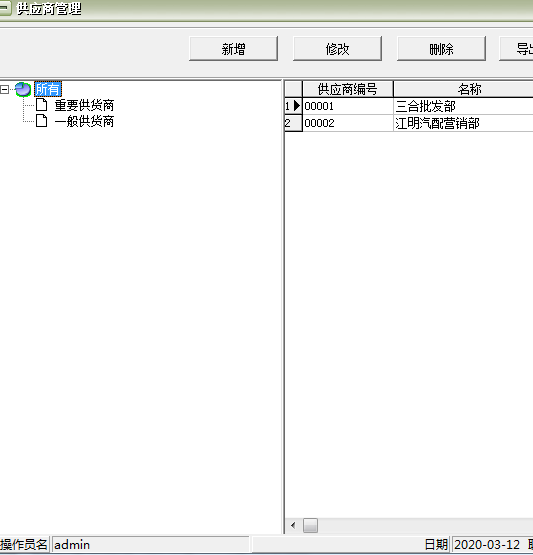Click the globe icon beside 所有
The width and height of the screenshot is (533, 555).
pyautogui.click(x=23, y=89)
